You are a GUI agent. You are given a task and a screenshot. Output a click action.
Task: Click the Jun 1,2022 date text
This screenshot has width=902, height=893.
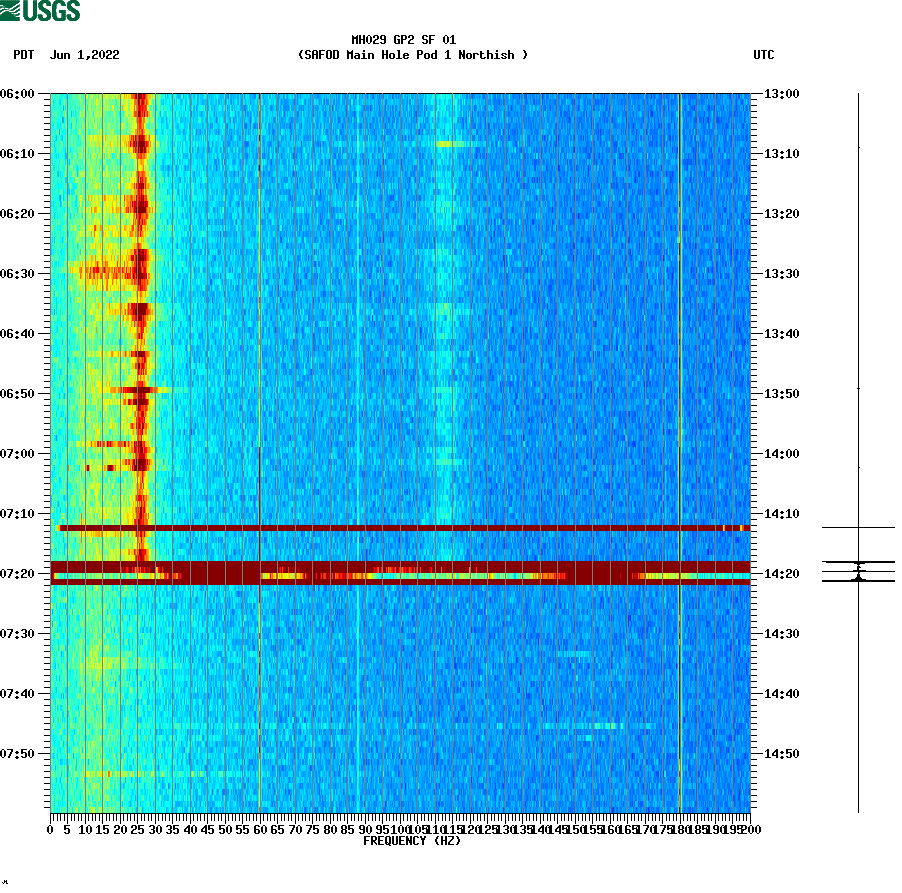pos(86,56)
